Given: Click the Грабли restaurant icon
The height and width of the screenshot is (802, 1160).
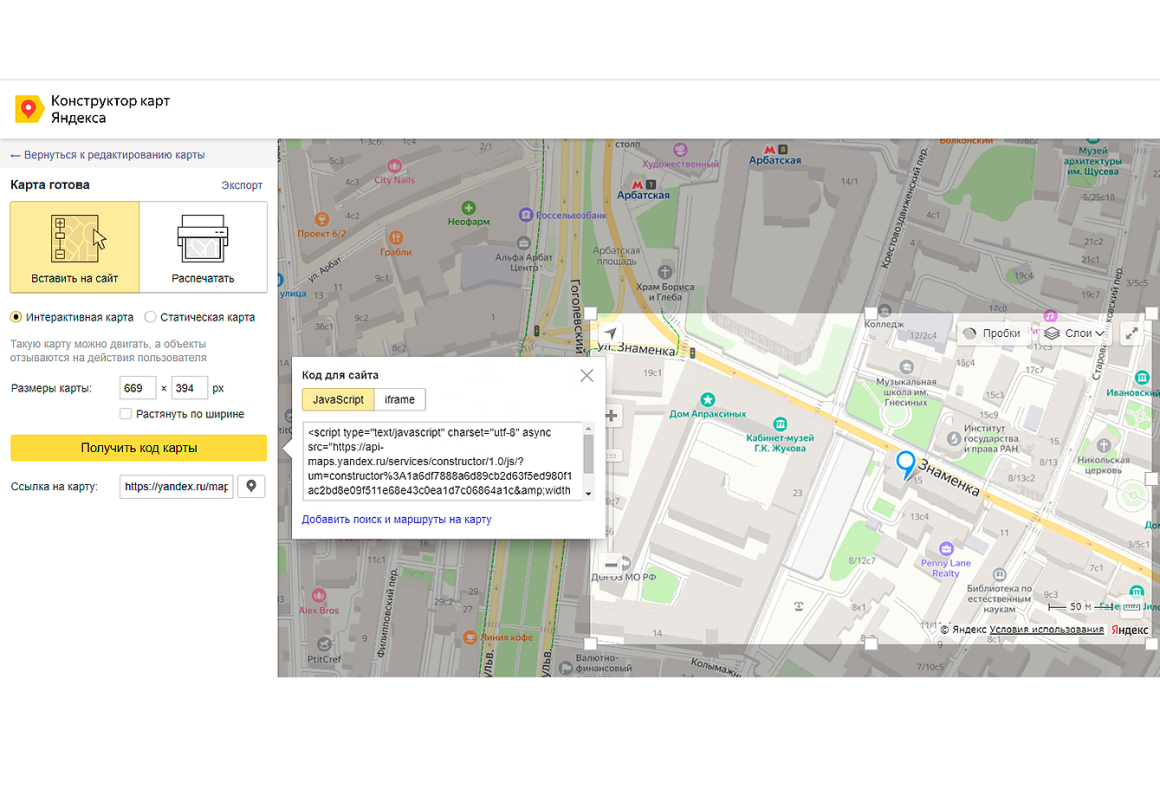Looking at the screenshot, I should coord(396,237).
